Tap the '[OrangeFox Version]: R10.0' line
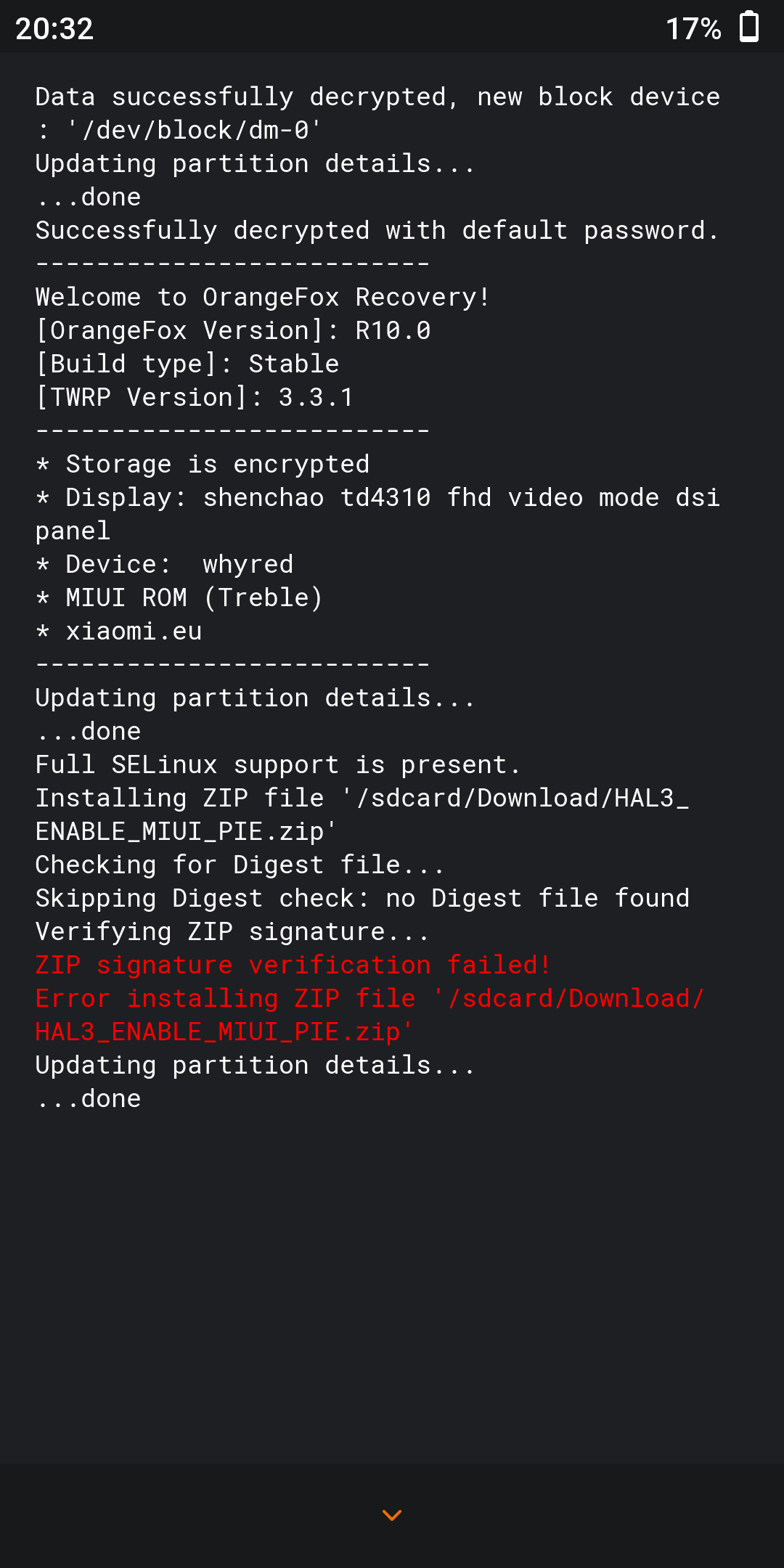 tap(233, 330)
